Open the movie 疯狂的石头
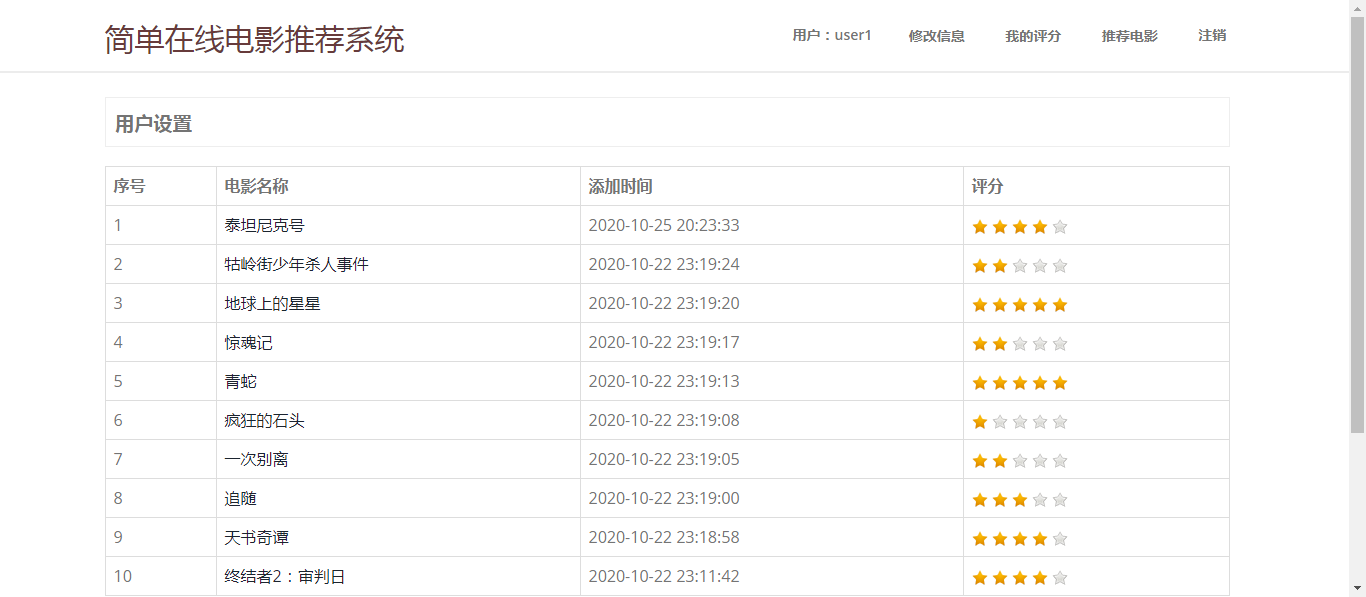The height and width of the screenshot is (597, 1366). click(264, 420)
